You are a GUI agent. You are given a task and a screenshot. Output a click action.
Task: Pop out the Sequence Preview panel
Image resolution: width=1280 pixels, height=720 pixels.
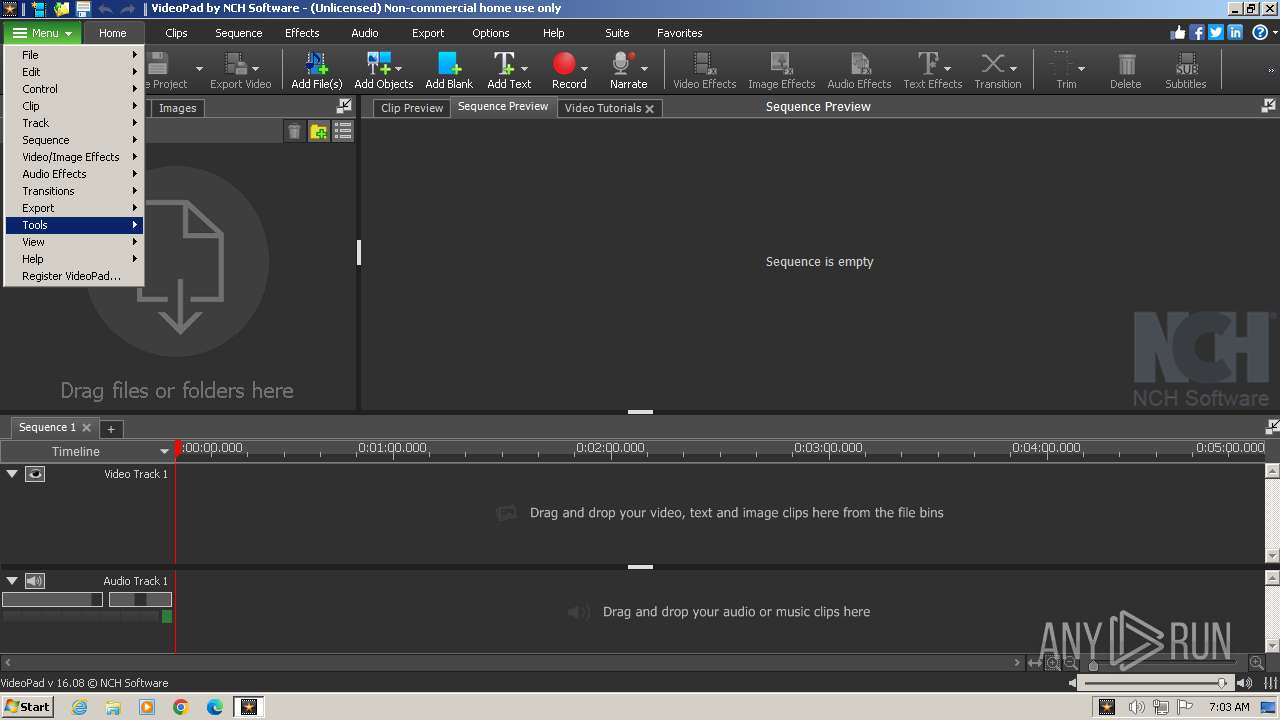click(x=1269, y=106)
